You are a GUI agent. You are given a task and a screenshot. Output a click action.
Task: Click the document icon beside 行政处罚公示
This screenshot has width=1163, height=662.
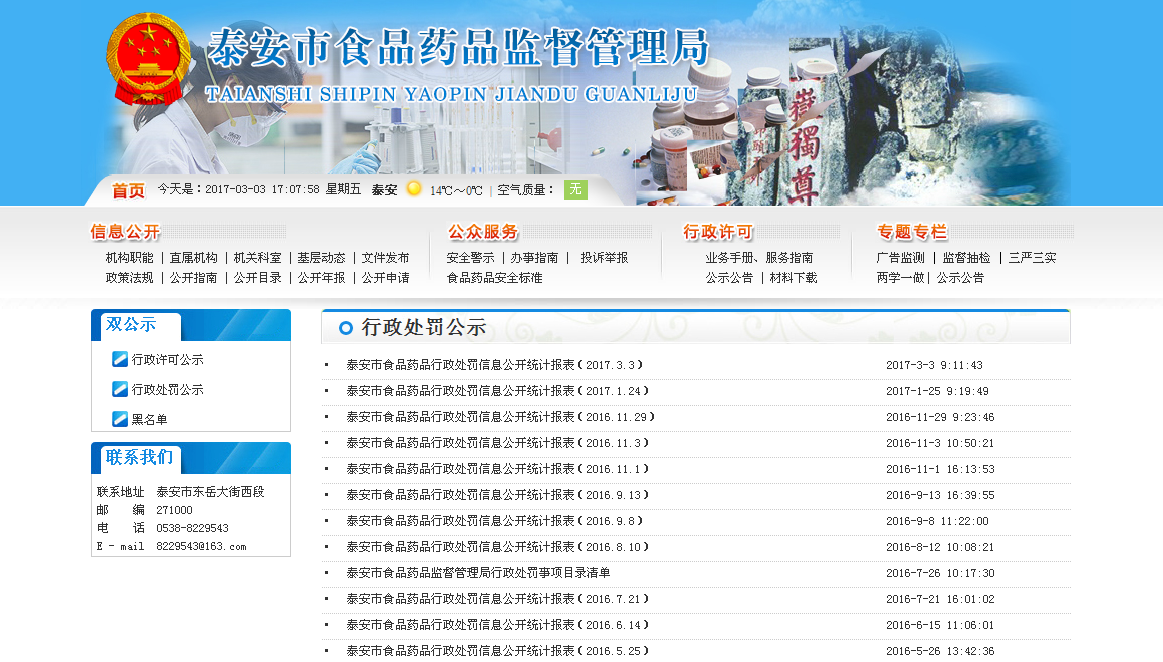point(119,390)
